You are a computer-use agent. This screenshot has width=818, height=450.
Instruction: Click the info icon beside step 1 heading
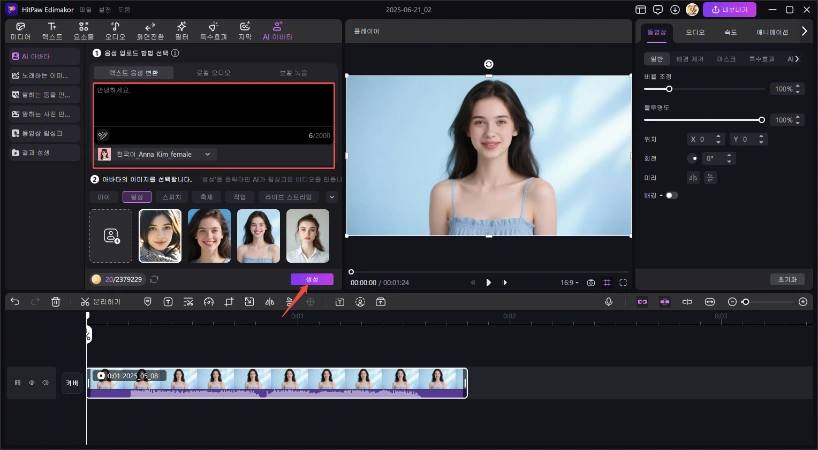175,53
